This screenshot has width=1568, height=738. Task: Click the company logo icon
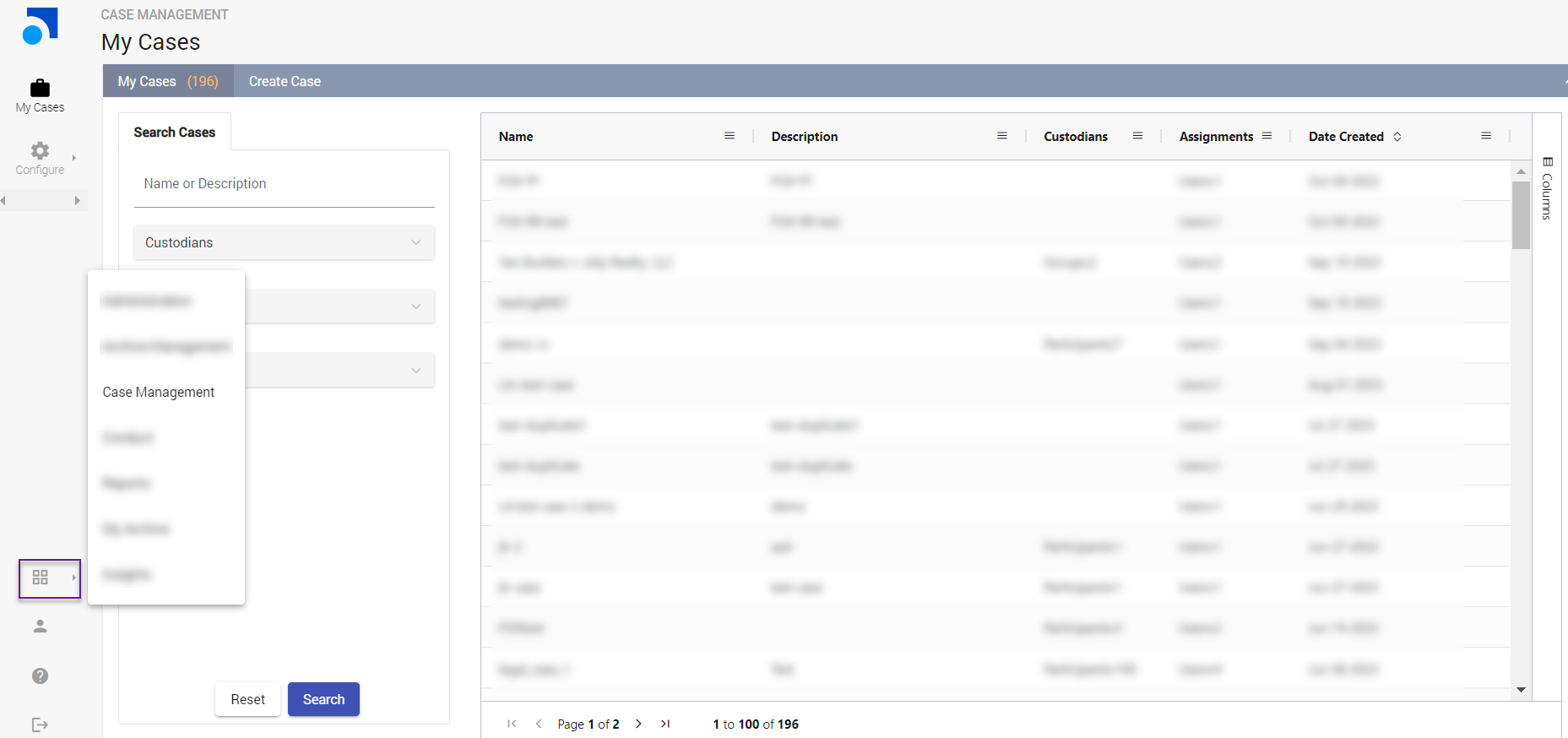[x=40, y=26]
